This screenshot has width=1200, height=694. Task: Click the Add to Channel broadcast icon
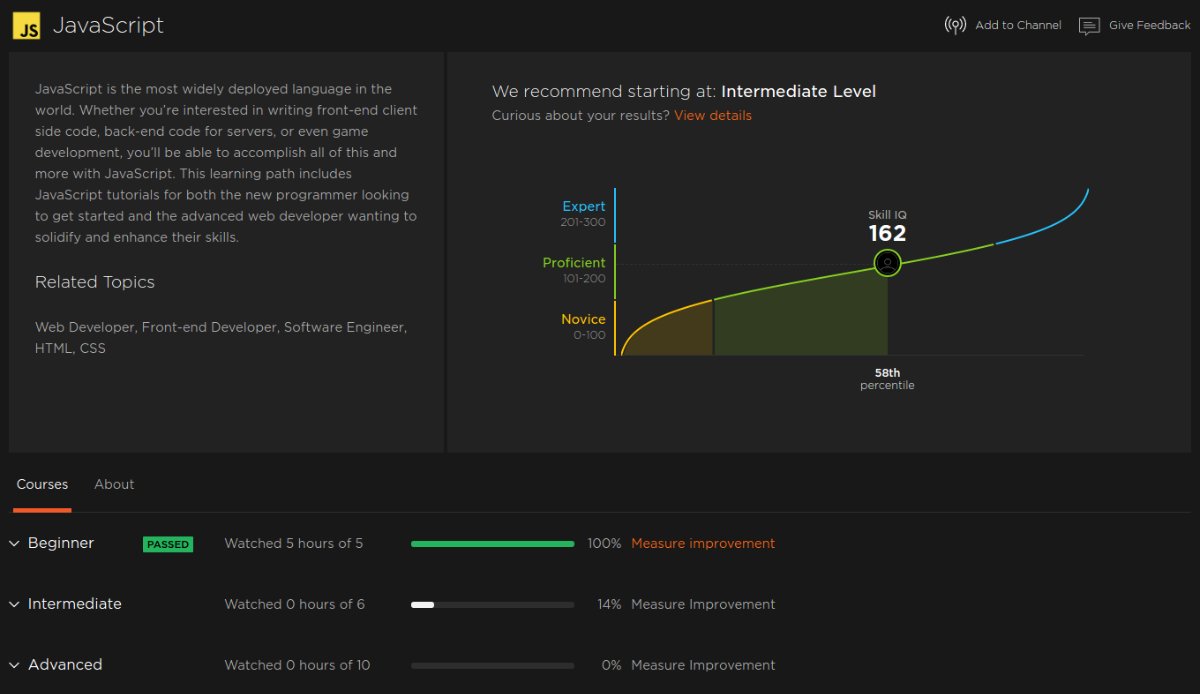[x=955, y=25]
